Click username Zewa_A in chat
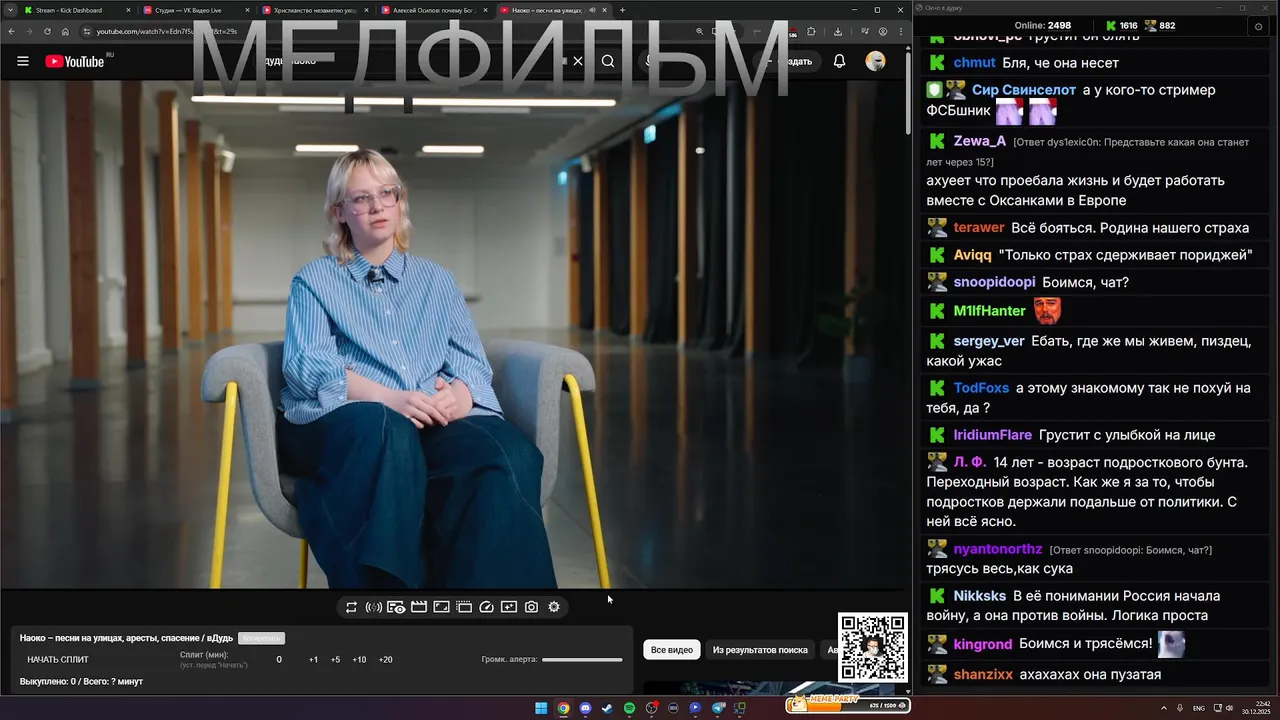Viewport: 1280px width, 720px height. click(x=979, y=141)
